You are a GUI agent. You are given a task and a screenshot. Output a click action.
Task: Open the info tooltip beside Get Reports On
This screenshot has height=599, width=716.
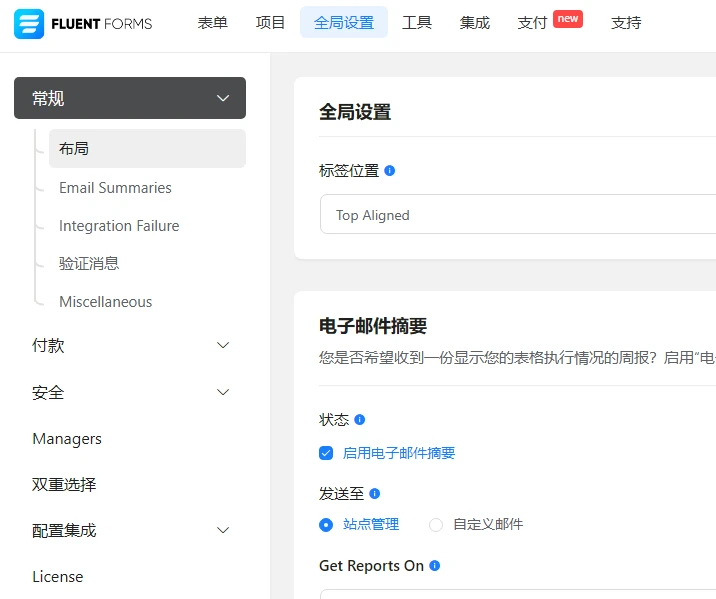tap(435, 566)
